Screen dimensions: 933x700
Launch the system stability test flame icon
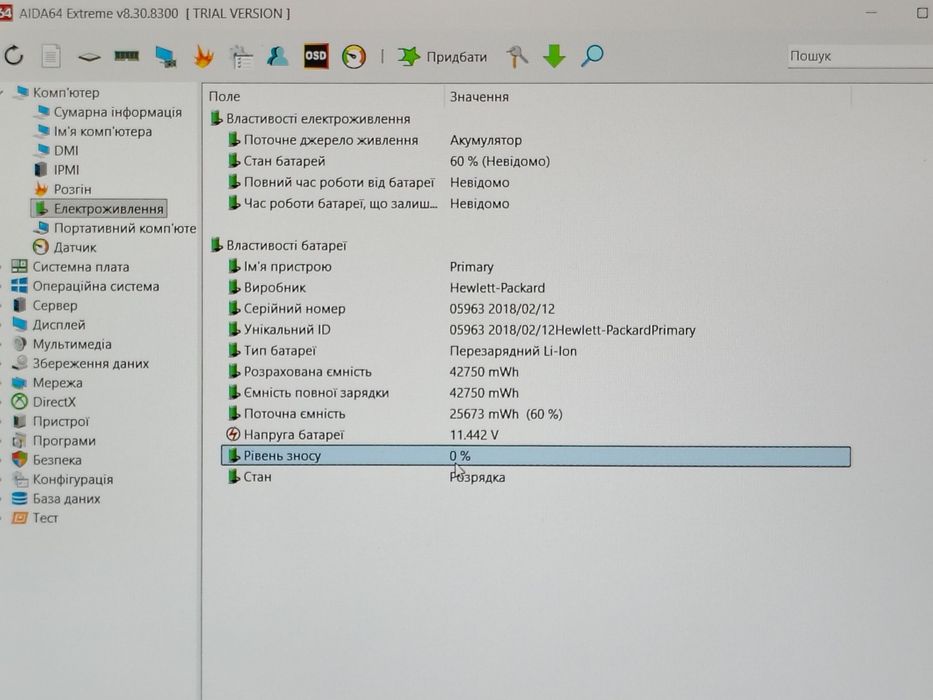pyautogui.click(x=203, y=57)
